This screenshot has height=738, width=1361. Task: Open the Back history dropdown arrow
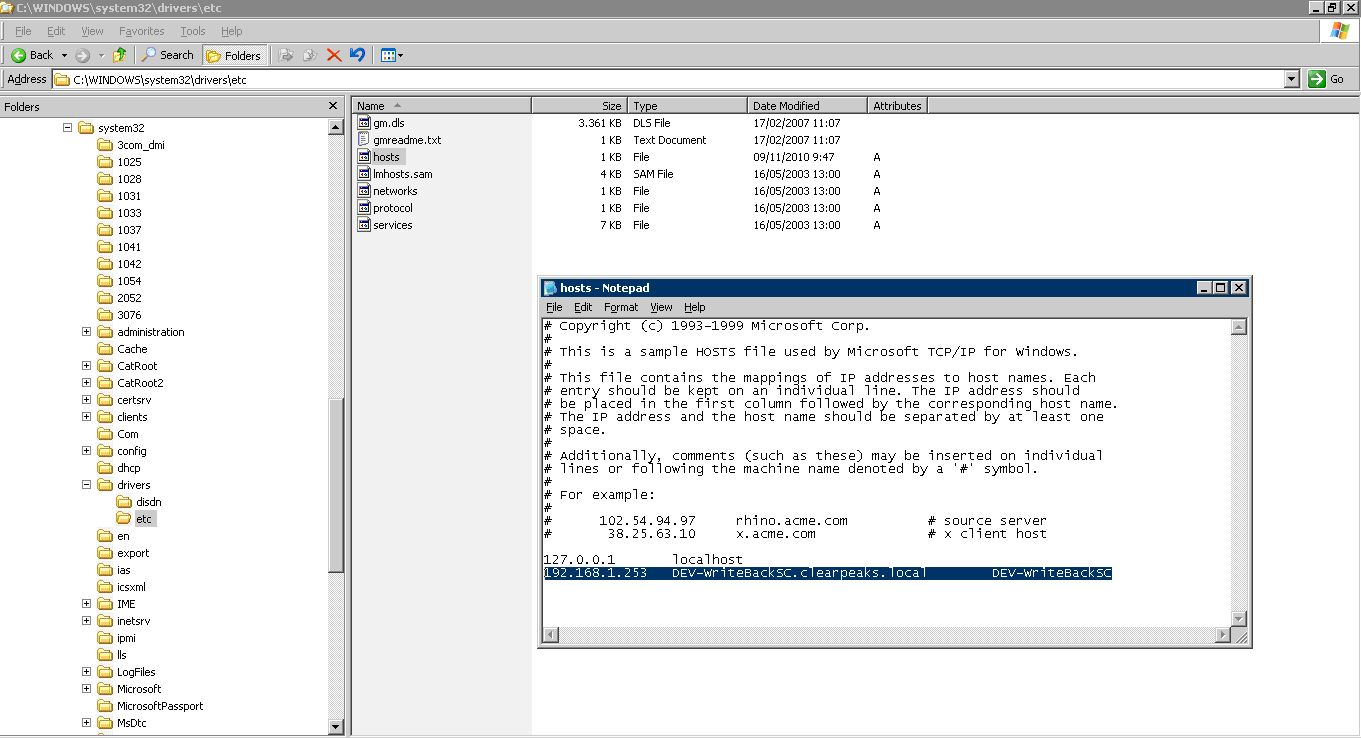pos(64,56)
